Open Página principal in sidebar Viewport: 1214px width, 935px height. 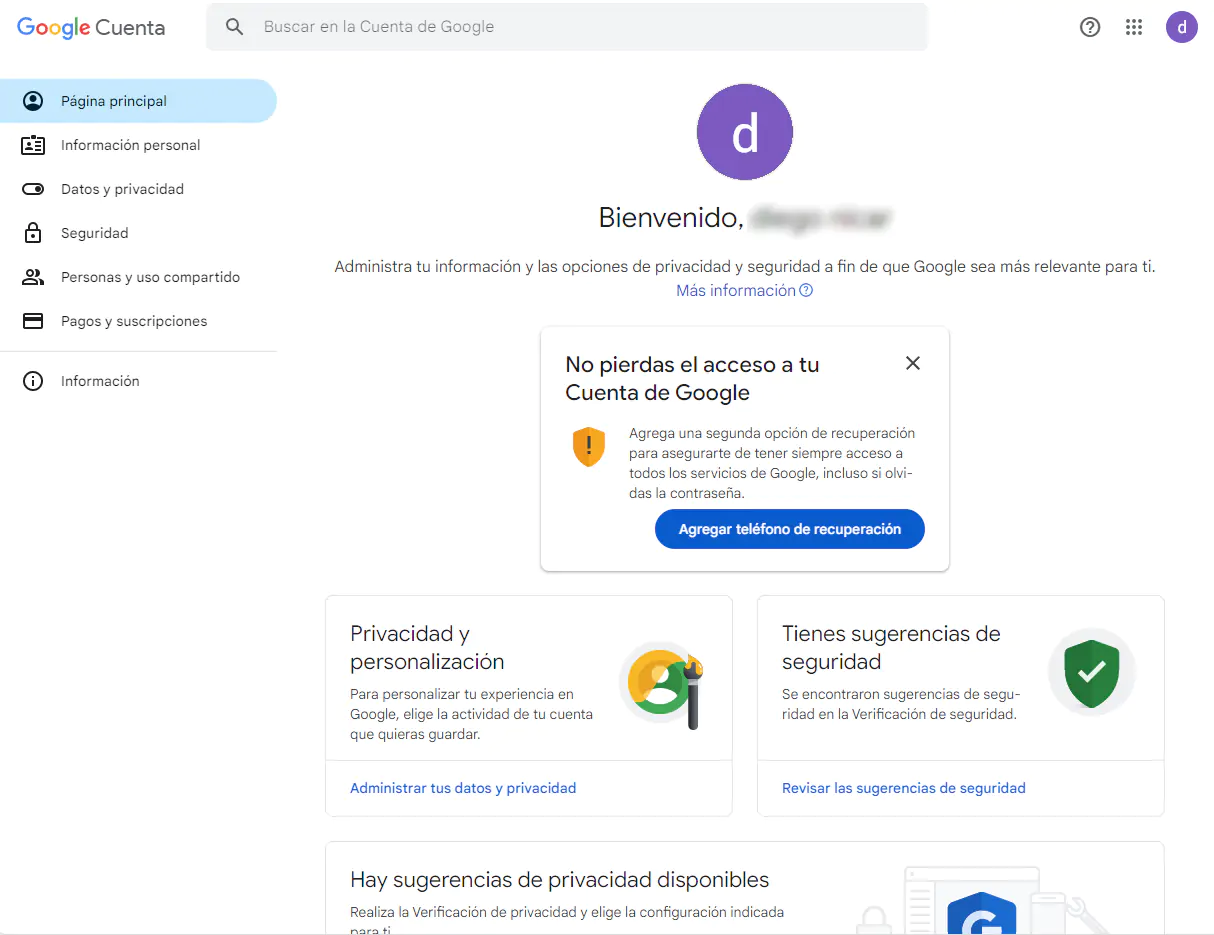click(x=114, y=101)
